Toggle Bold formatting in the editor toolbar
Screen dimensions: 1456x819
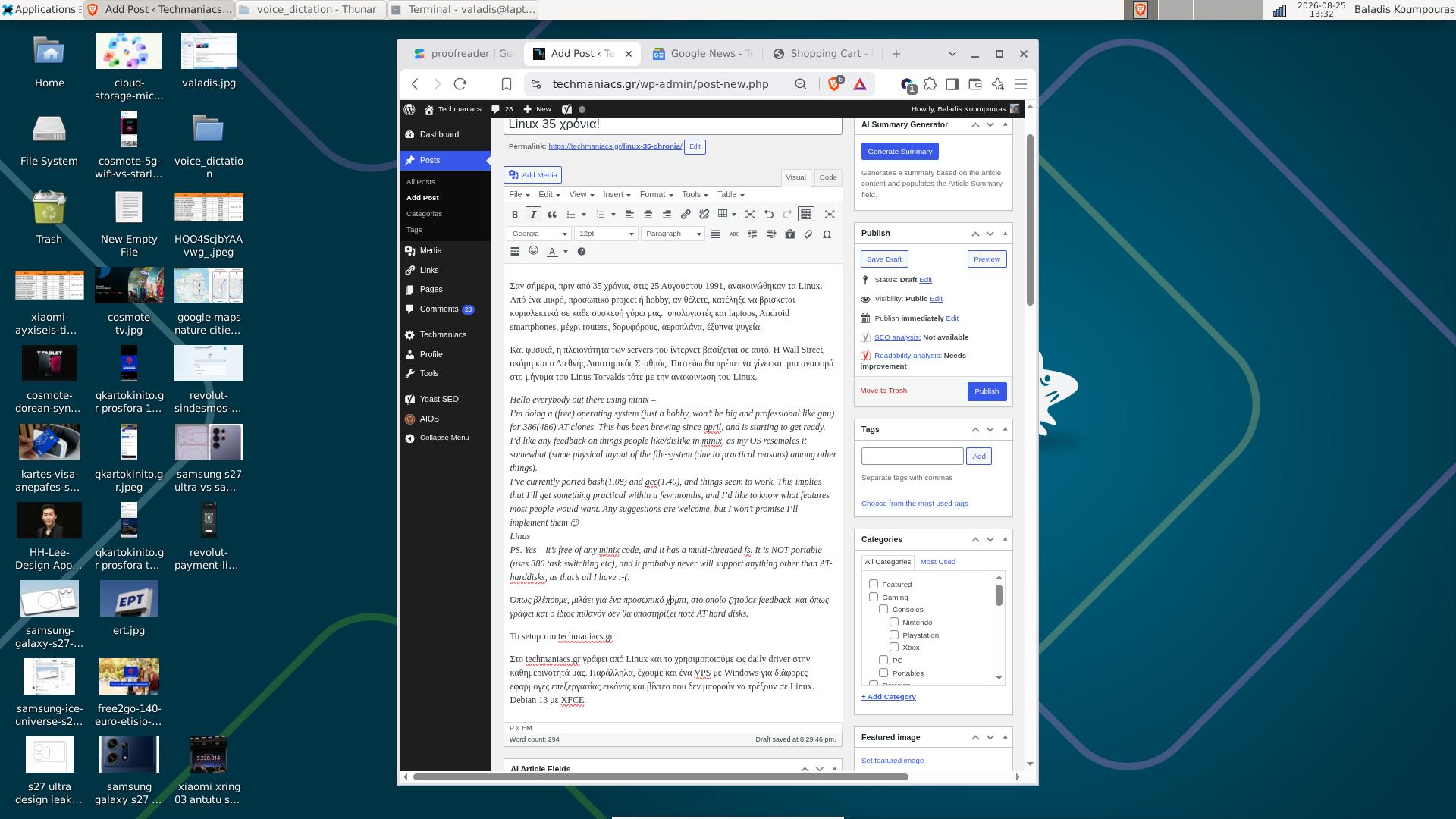pyautogui.click(x=514, y=215)
